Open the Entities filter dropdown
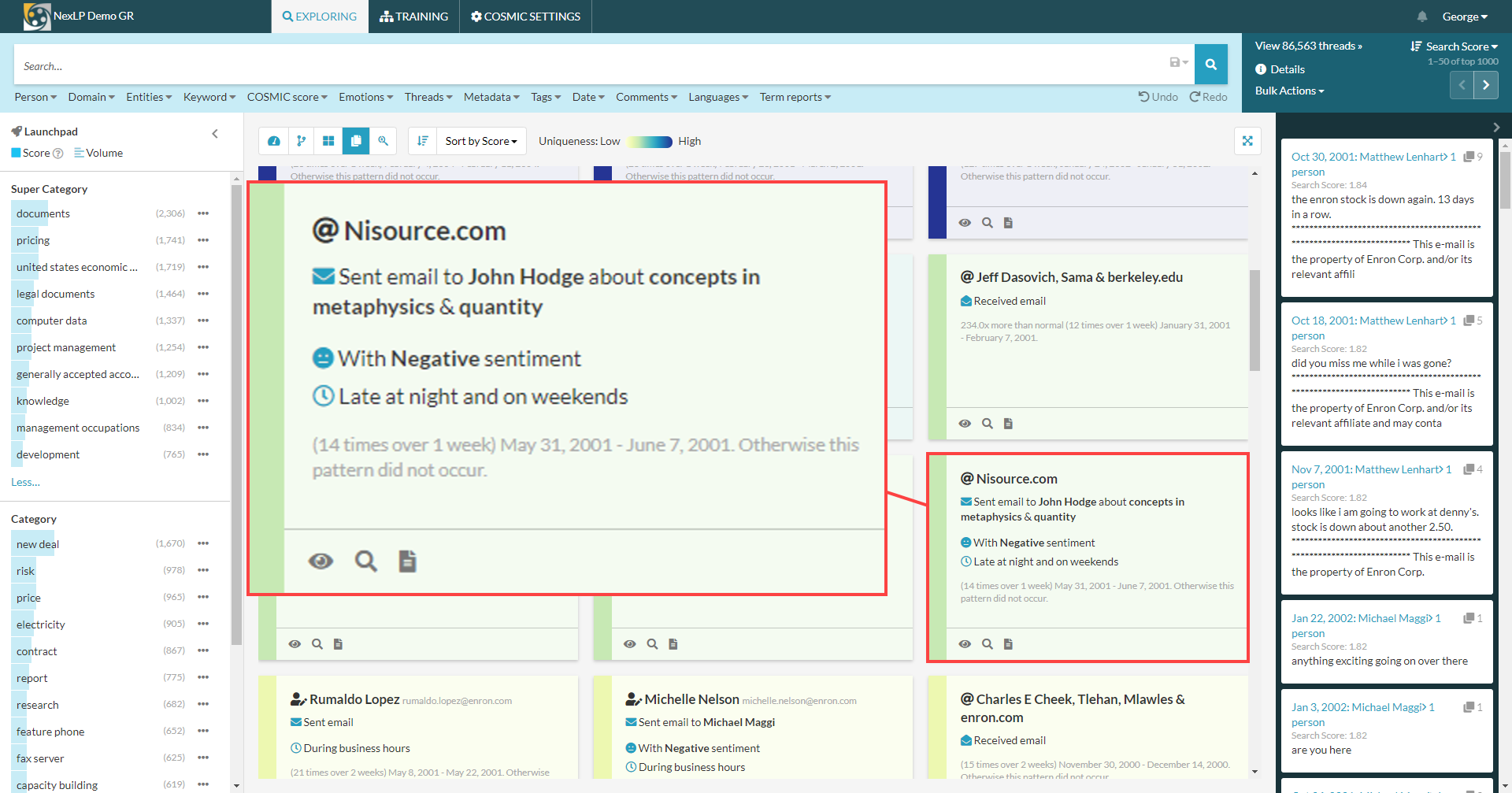 (149, 97)
